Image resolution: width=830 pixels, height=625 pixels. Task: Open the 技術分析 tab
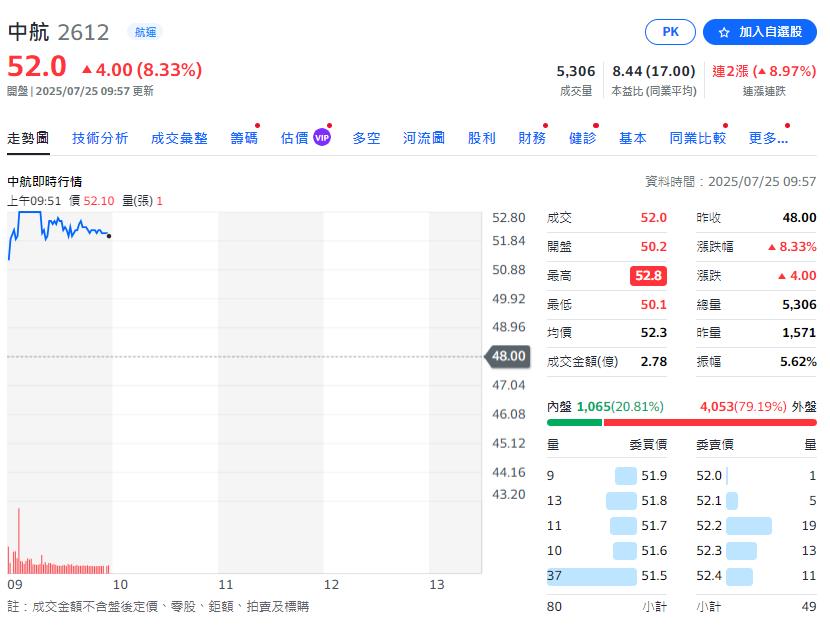point(100,138)
